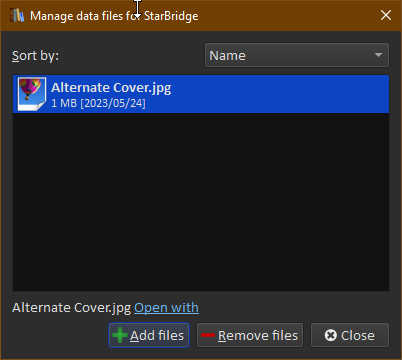The width and height of the screenshot is (402, 360).
Task: Remove files from the data files list
Action: coord(250,335)
